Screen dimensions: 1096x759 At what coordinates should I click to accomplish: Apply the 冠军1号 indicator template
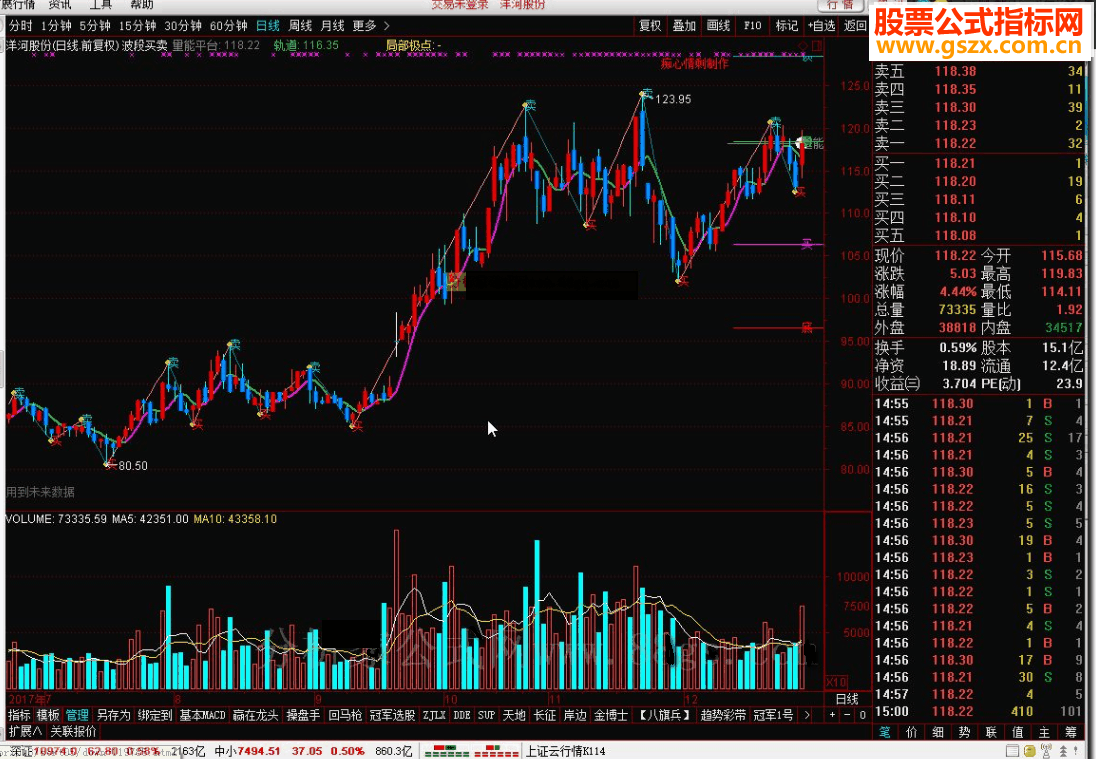tap(773, 715)
